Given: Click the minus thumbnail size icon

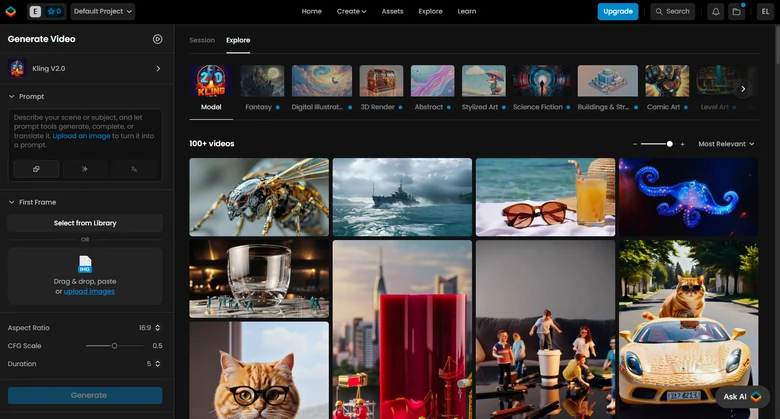Looking at the screenshot, I should 635,144.
